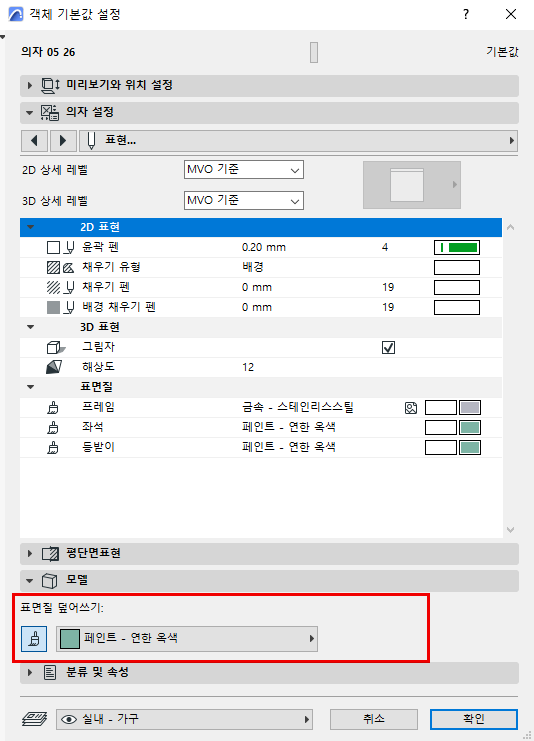
Task: Select the 해상도 value 12
Action: tap(248, 367)
